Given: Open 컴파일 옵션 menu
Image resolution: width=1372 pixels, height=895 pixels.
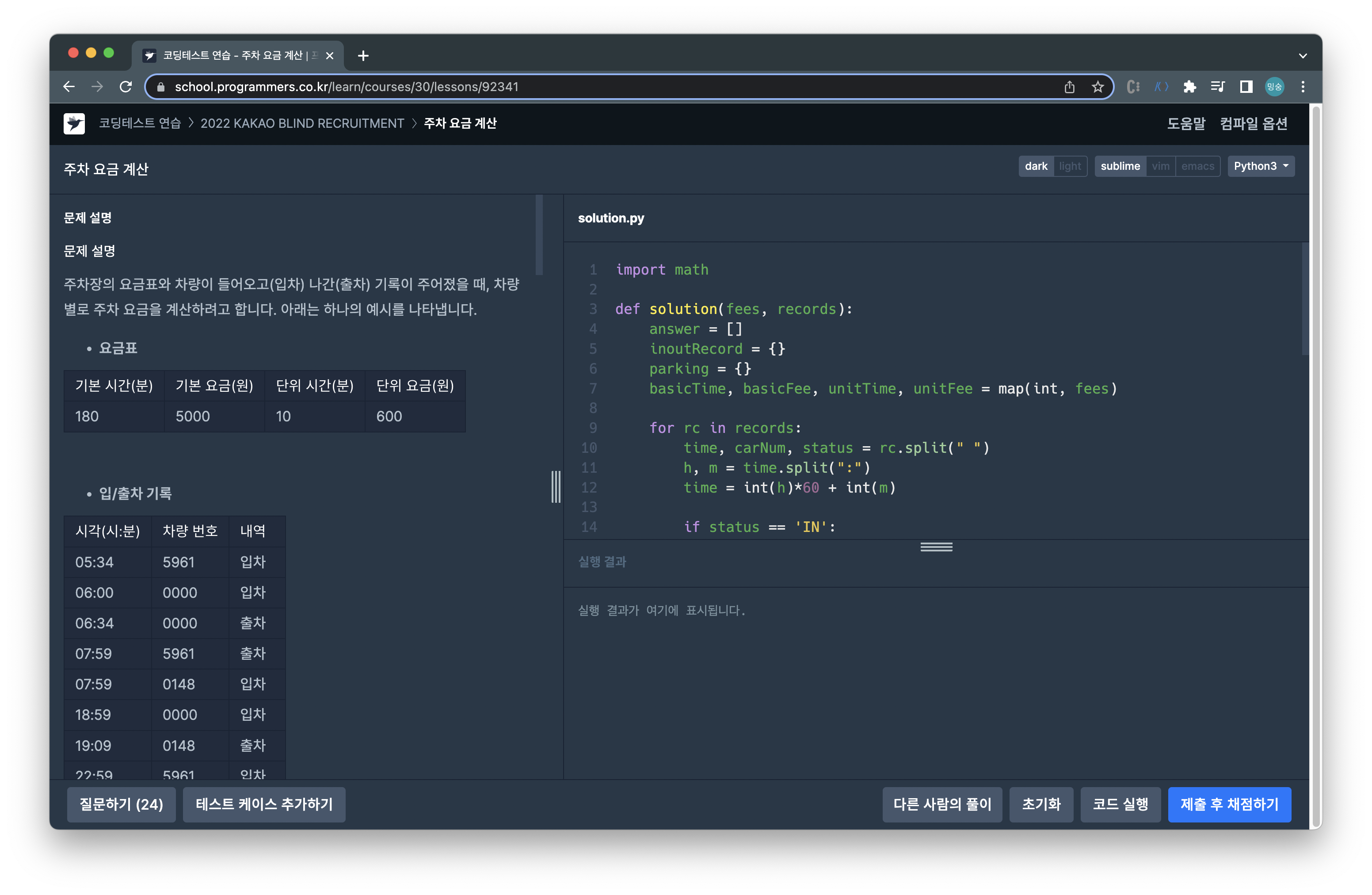Looking at the screenshot, I should [x=1253, y=123].
